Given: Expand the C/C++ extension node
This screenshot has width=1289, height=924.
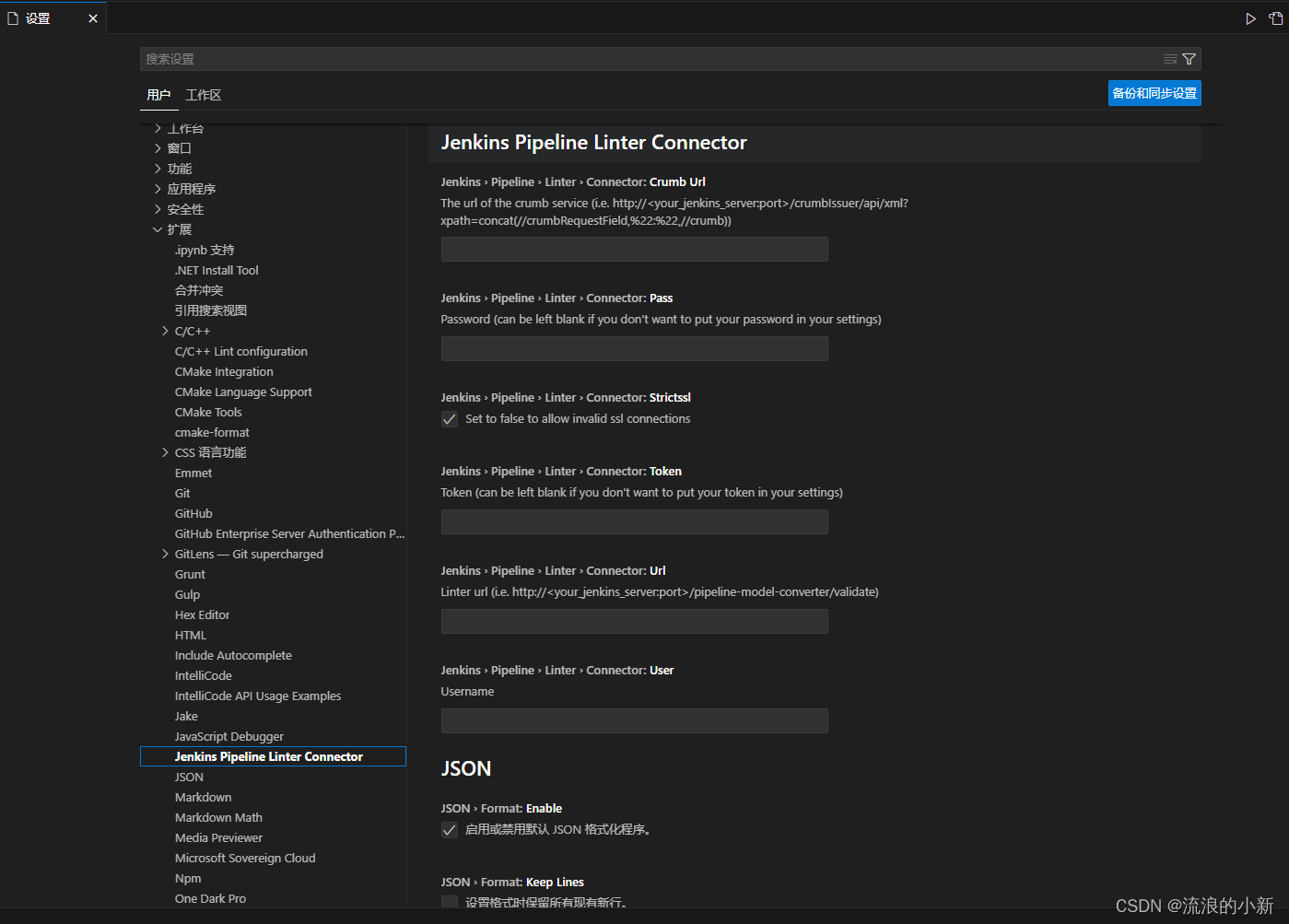Looking at the screenshot, I should 165,331.
